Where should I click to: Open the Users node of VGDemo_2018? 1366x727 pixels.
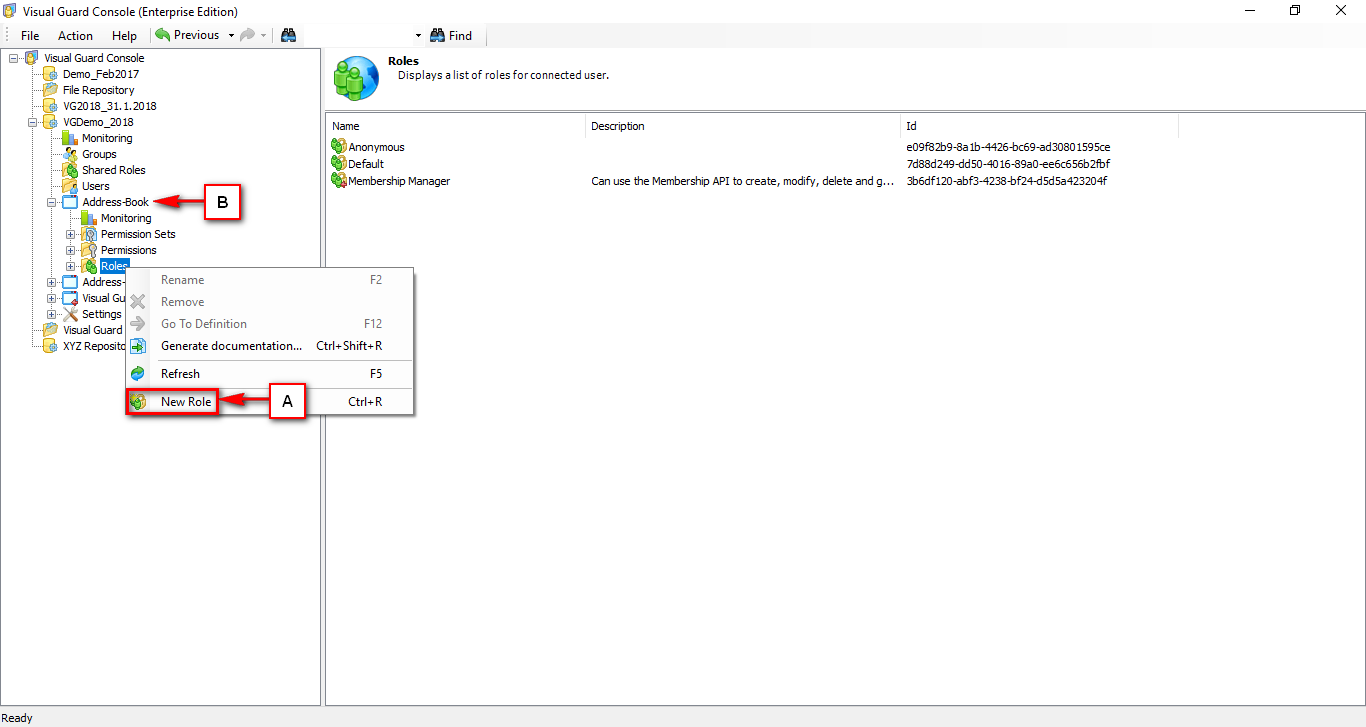(x=97, y=186)
